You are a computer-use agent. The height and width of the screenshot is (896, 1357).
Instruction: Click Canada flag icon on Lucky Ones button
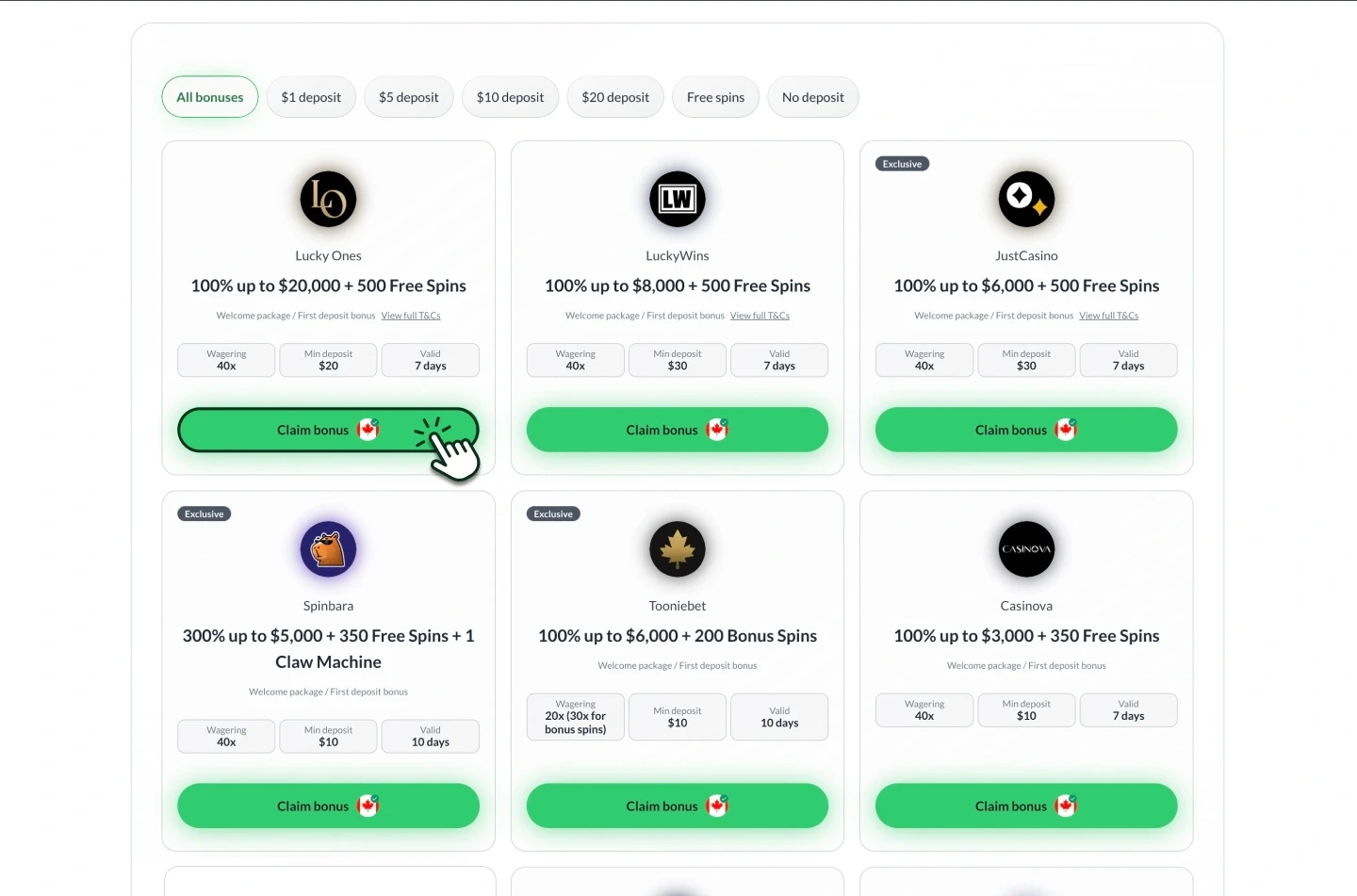coord(368,430)
